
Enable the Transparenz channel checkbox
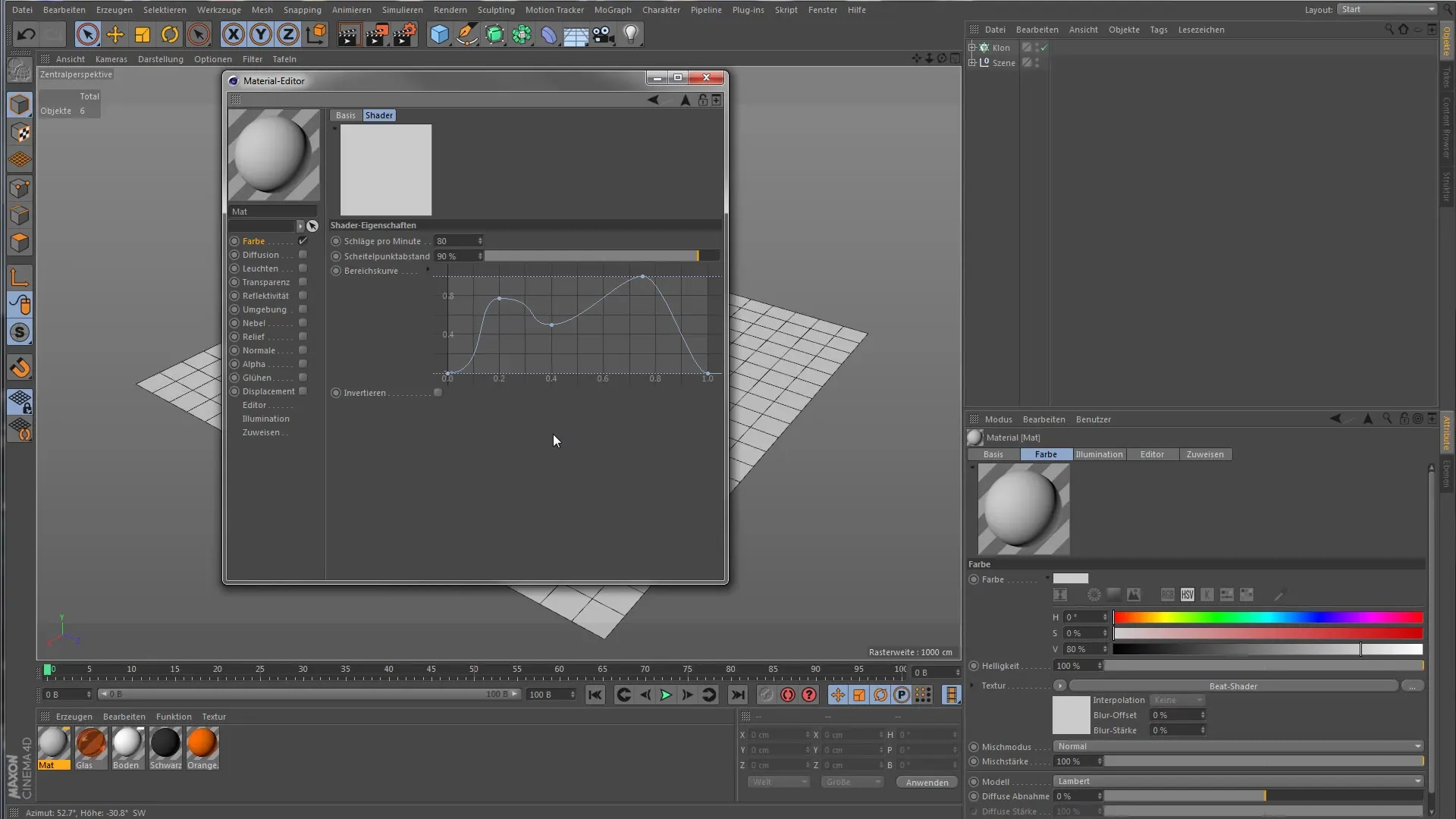coord(303,282)
